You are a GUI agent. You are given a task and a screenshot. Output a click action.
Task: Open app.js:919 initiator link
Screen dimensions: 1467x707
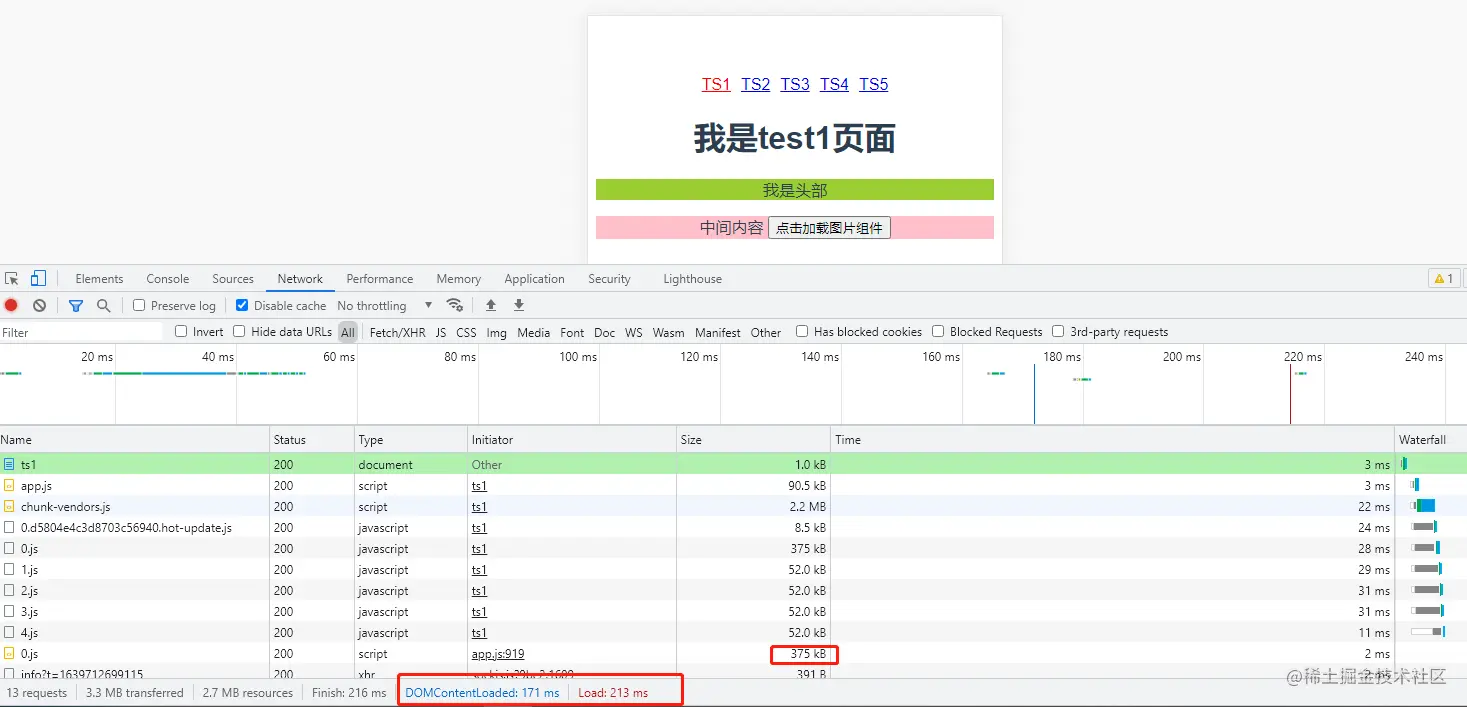coord(498,654)
